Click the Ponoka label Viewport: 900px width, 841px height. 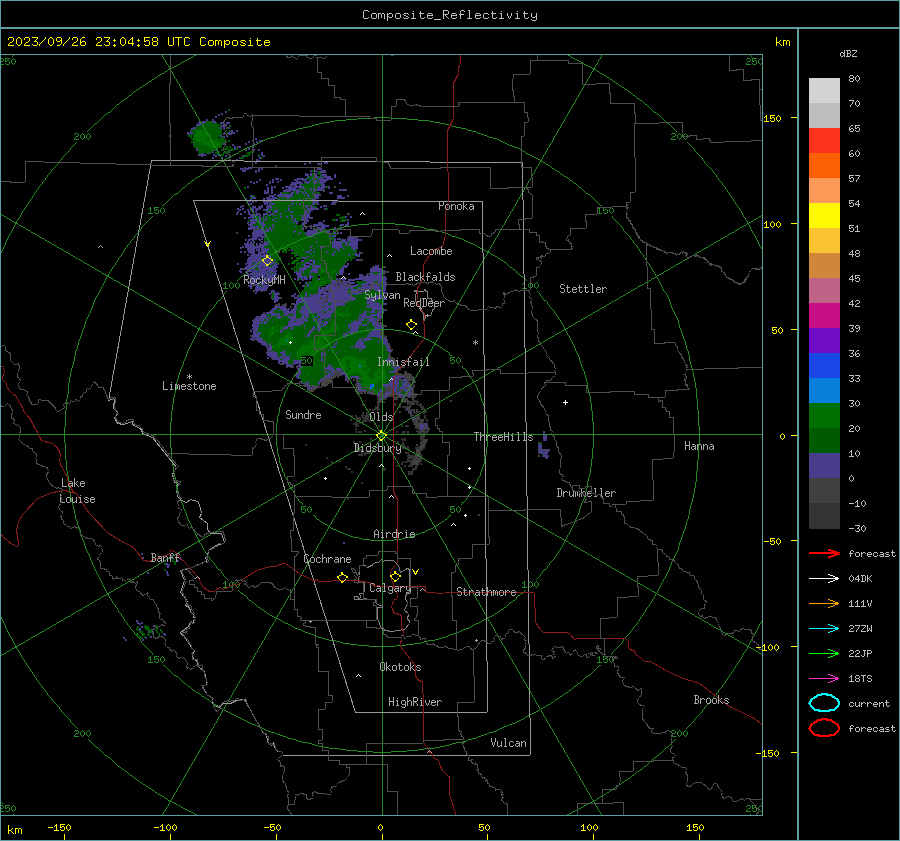(456, 206)
